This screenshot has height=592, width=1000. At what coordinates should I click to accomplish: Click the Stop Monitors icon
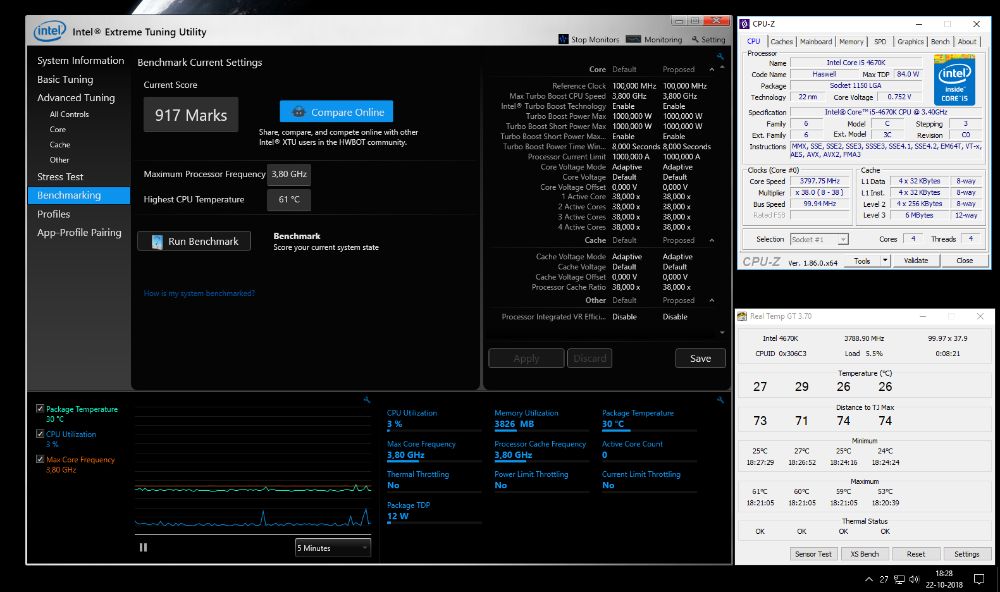tap(563, 39)
